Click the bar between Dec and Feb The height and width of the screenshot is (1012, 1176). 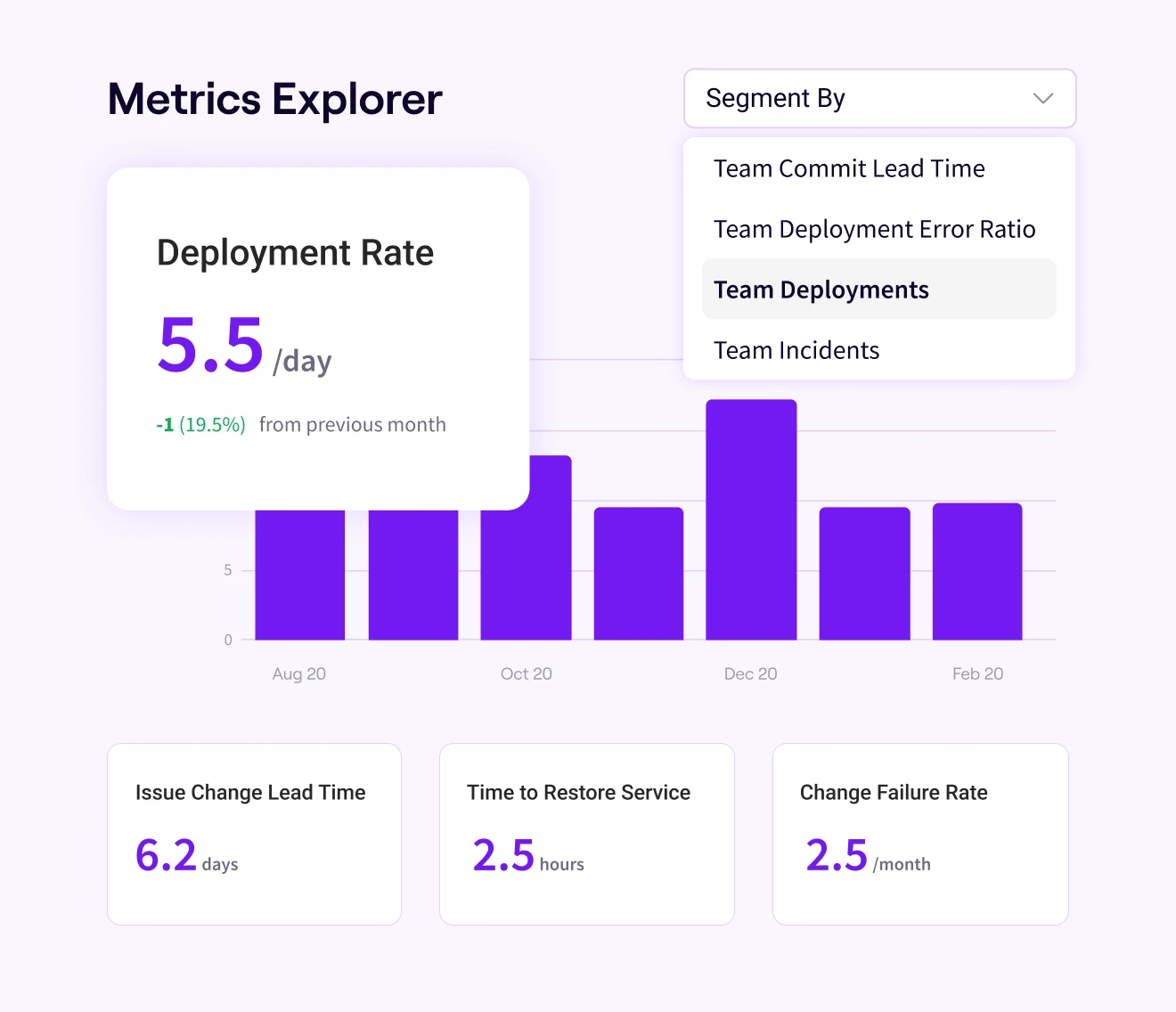(x=864, y=573)
